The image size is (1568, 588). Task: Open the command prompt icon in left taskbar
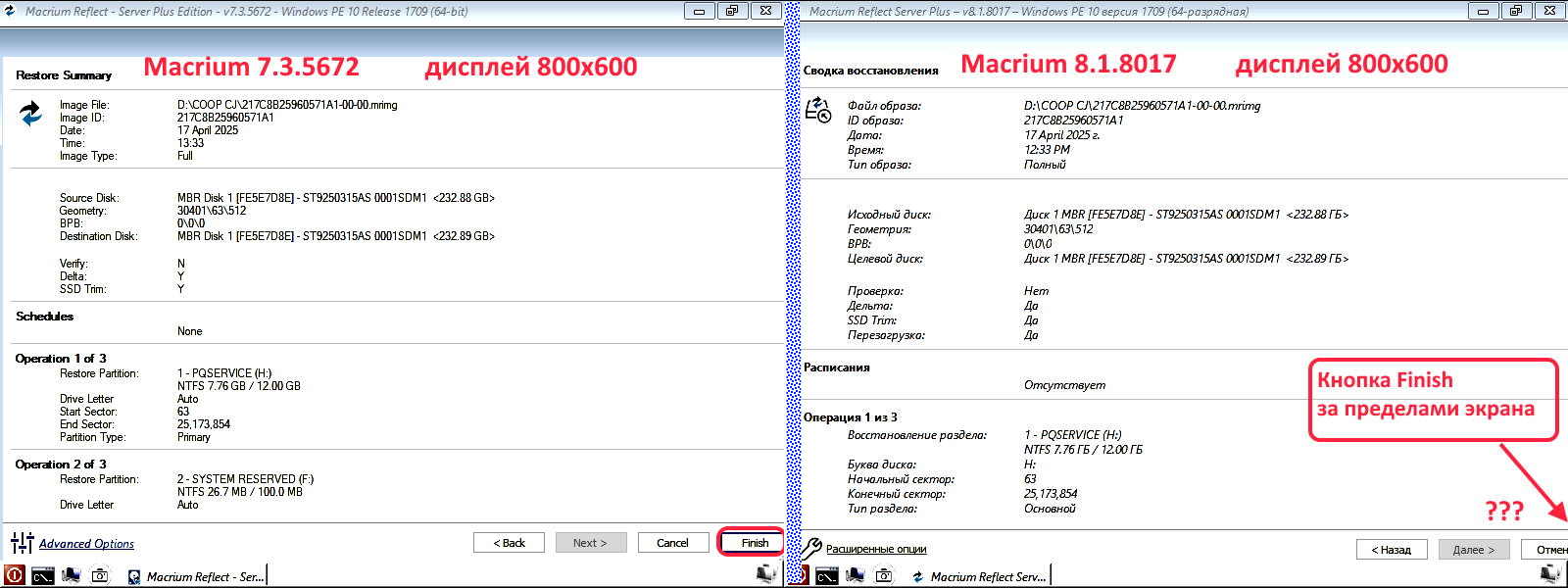(x=42, y=576)
